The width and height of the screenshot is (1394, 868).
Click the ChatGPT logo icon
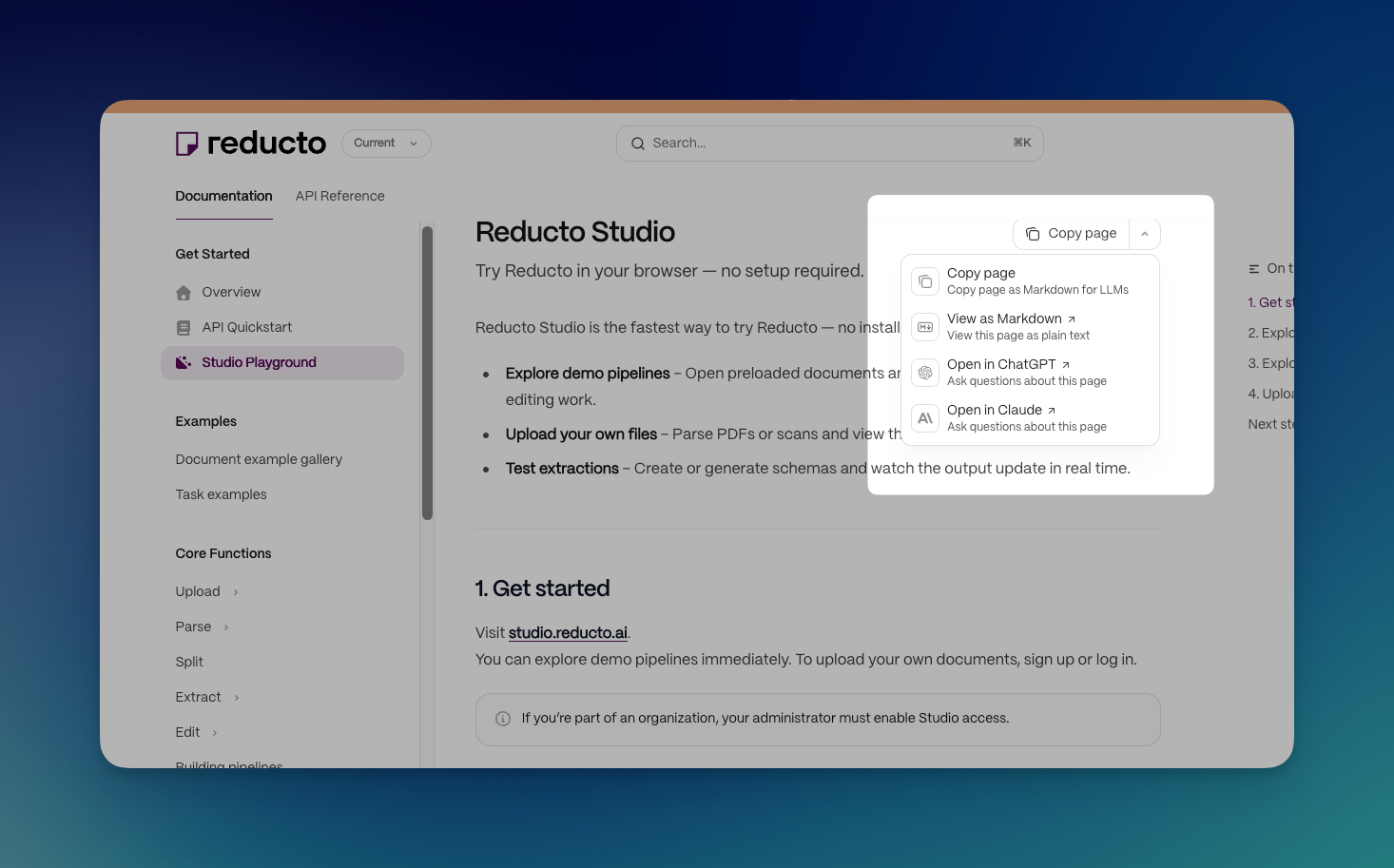[925, 373]
